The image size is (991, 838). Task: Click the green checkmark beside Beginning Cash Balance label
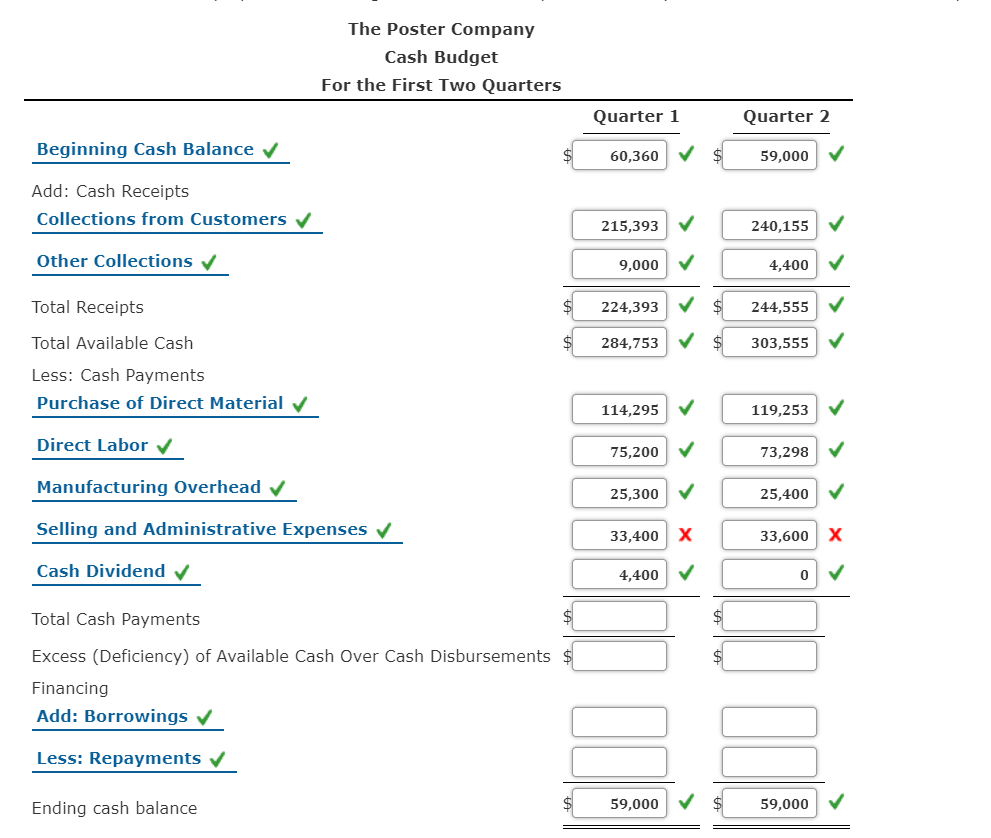pyautogui.click(x=270, y=148)
